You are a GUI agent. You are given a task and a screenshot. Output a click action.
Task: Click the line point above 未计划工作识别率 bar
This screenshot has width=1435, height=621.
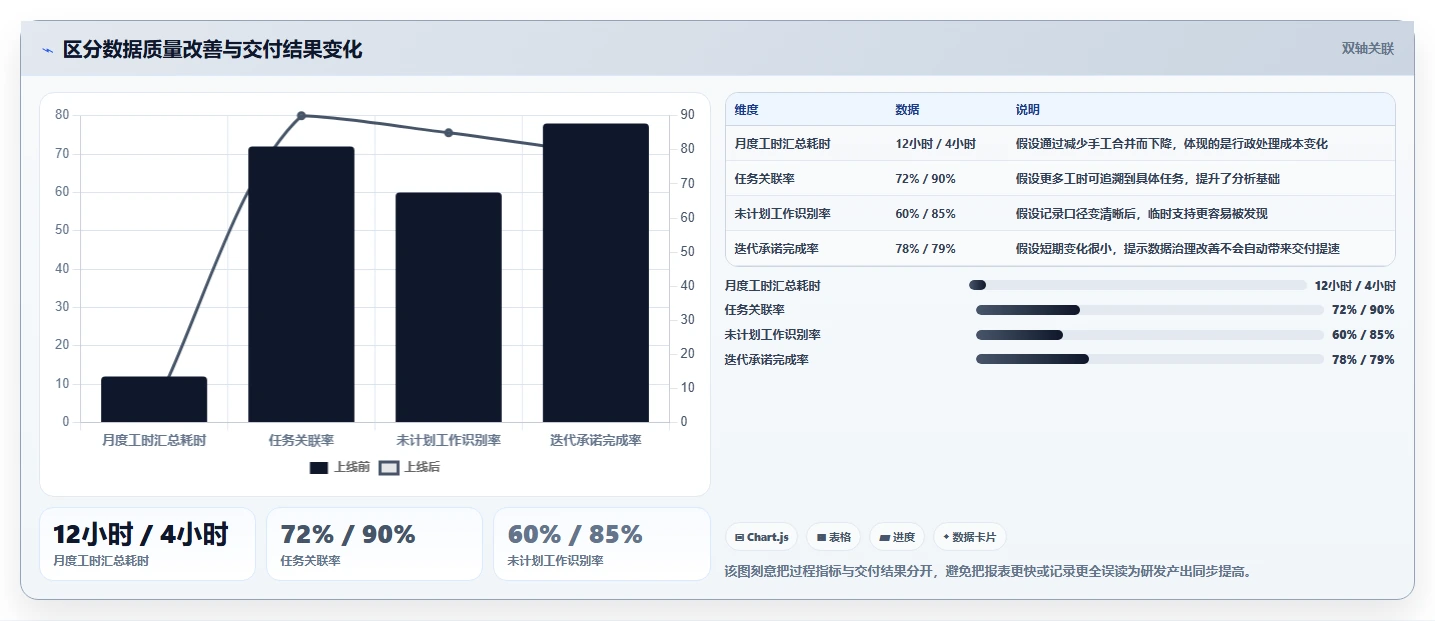(448, 133)
